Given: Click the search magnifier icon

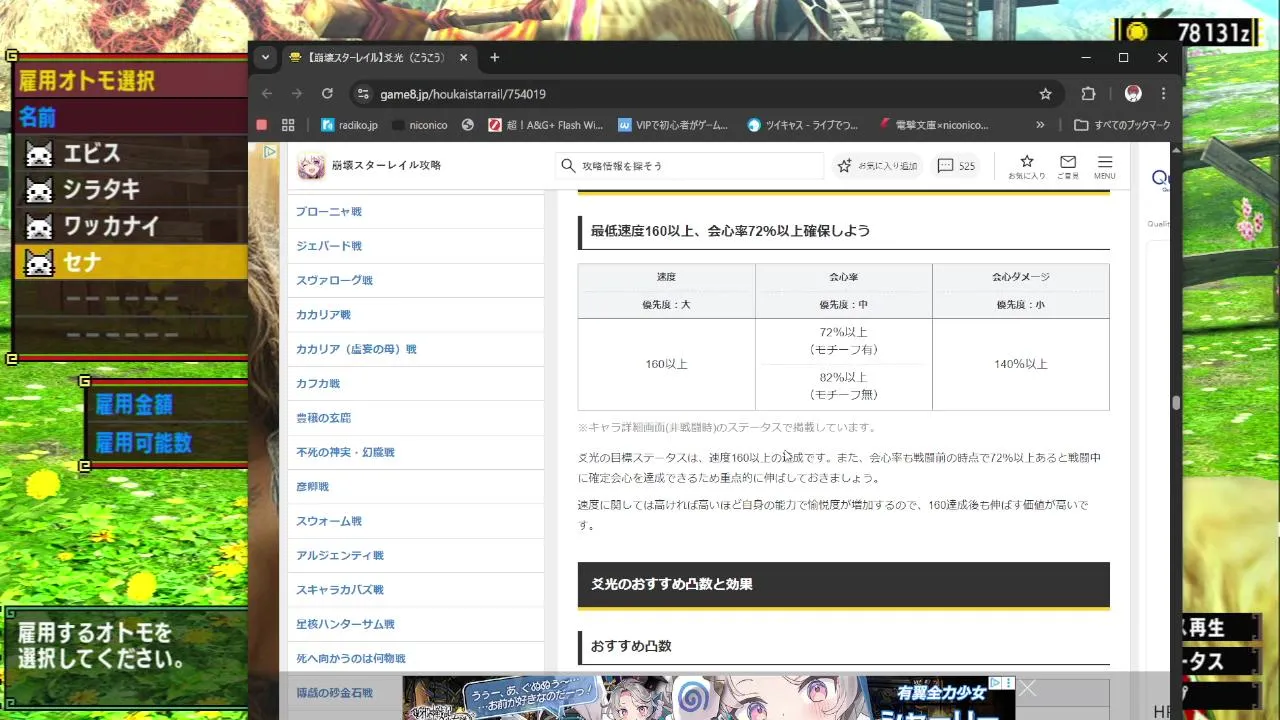Looking at the screenshot, I should (569, 166).
